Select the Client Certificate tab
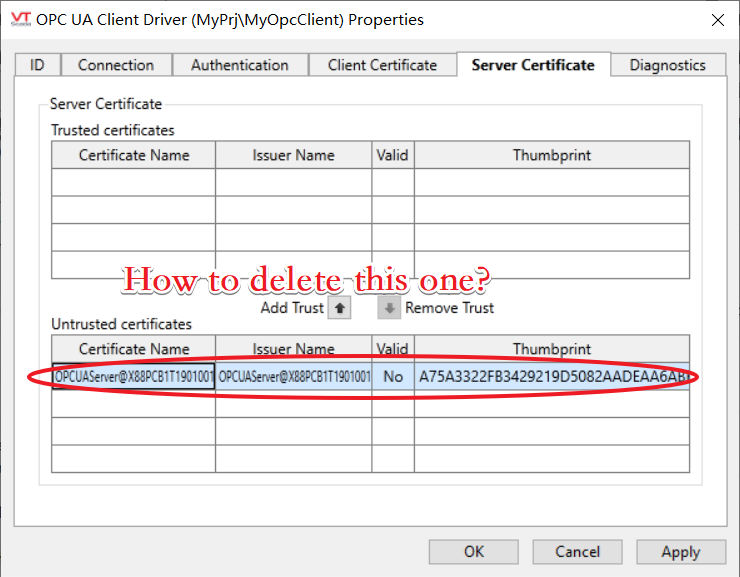 pos(382,65)
